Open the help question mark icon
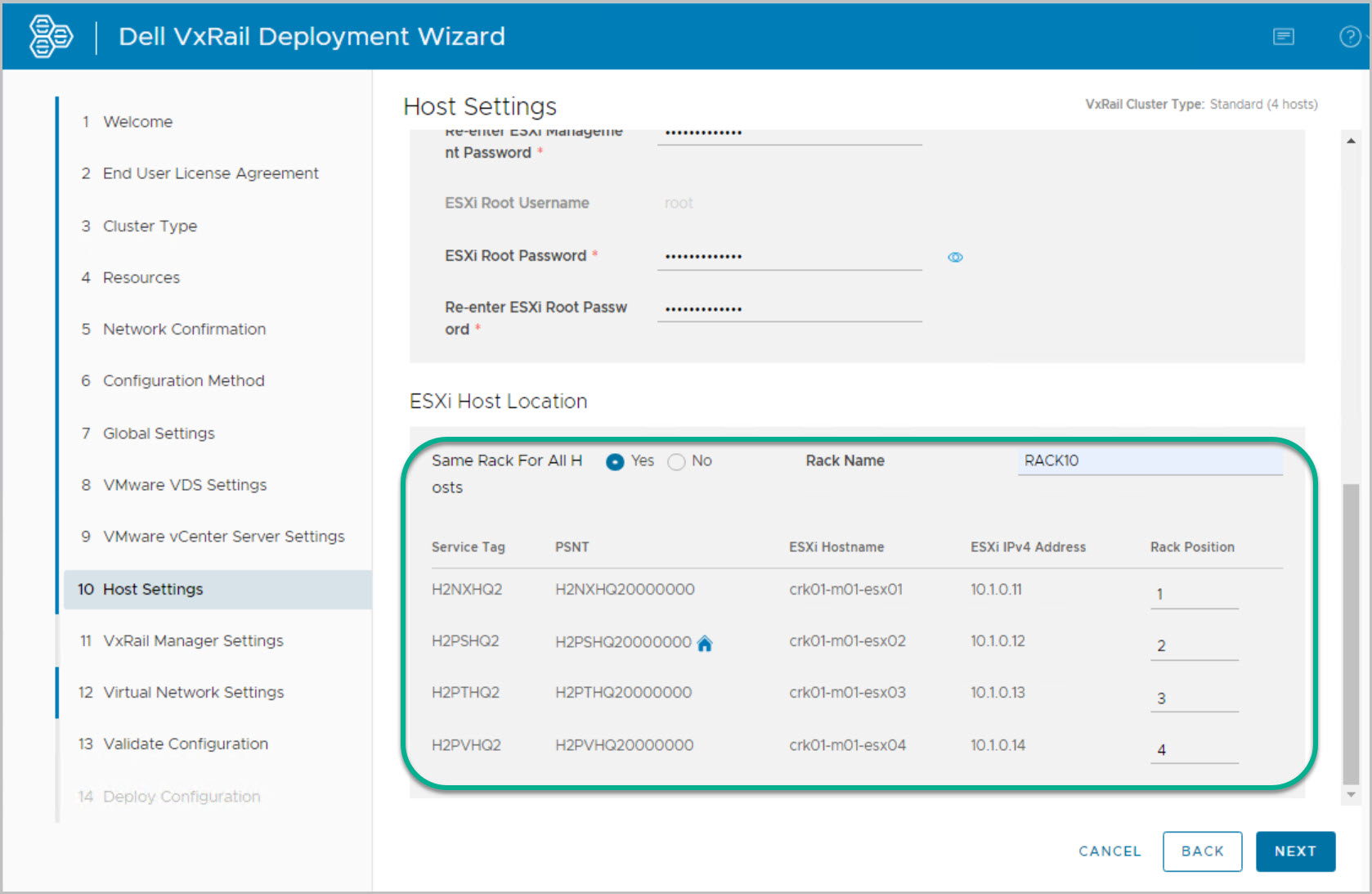This screenshot has height=894, width=1372. (1349, 37)
